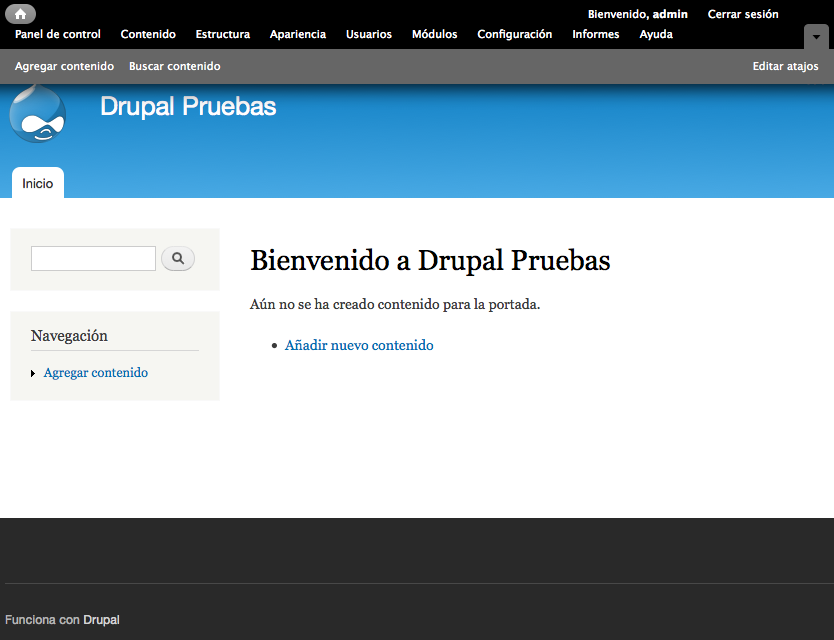Expand the Agregar contenido navigation arrow
The height and width of the screenshot is (640, 834).
[x=33, y=374]
